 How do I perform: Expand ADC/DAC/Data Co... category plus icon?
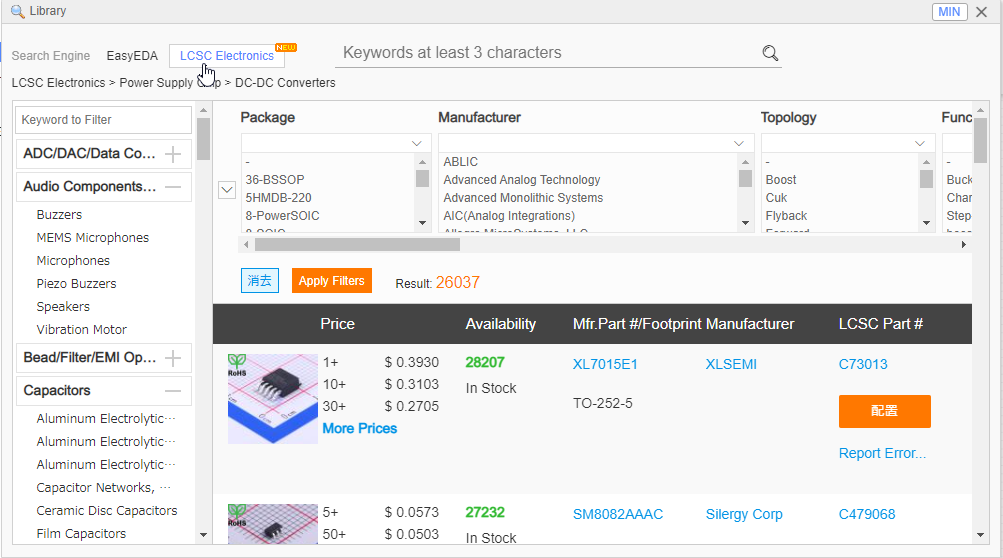click(x=173, y=154)
